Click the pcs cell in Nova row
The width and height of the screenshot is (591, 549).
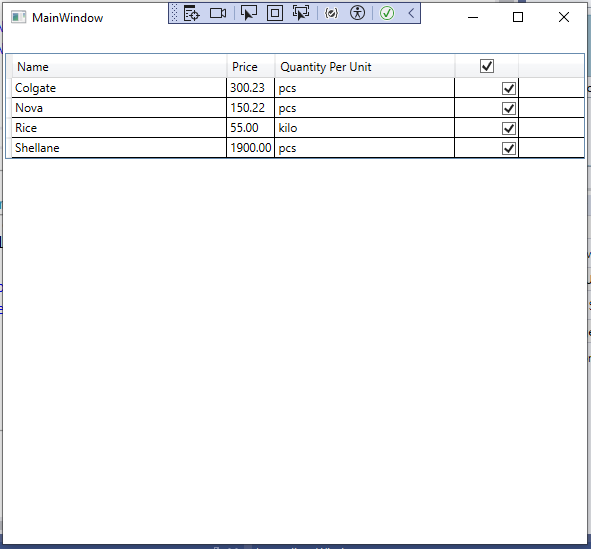365,108
